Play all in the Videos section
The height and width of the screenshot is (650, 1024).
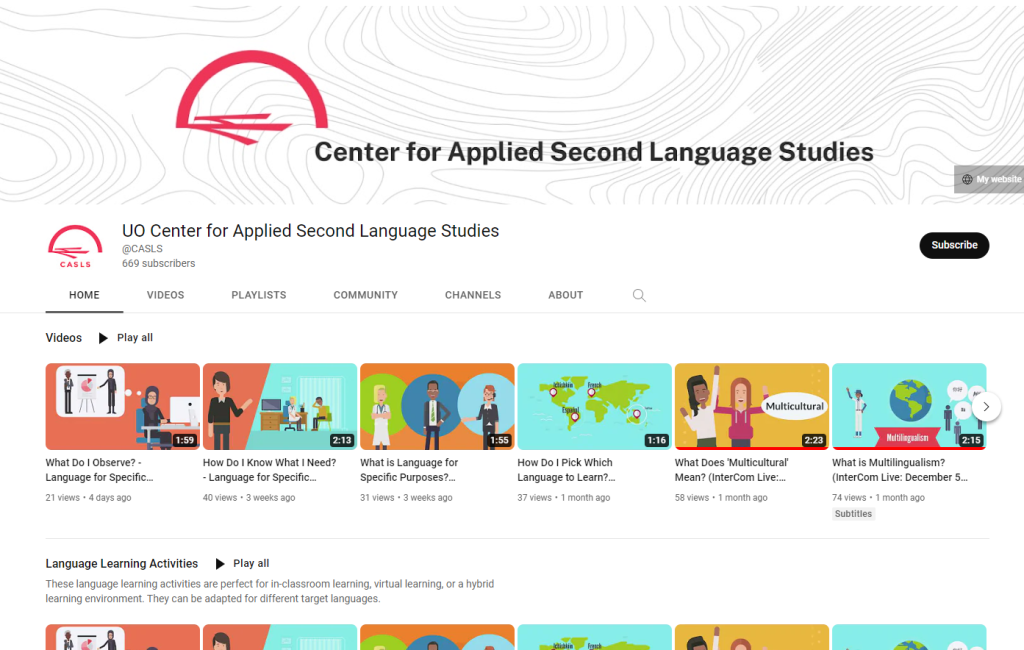pyautogui.click(x=135, y=338)
